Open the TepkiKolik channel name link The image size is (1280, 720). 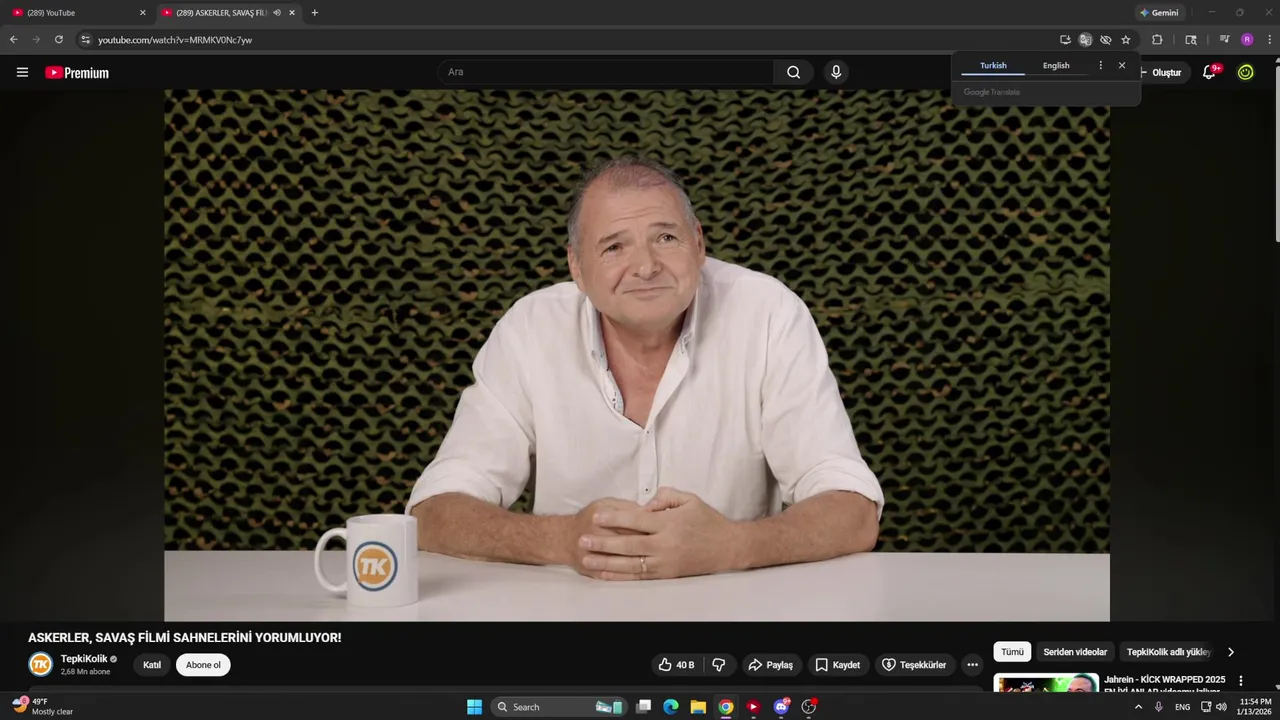[84, 659]
